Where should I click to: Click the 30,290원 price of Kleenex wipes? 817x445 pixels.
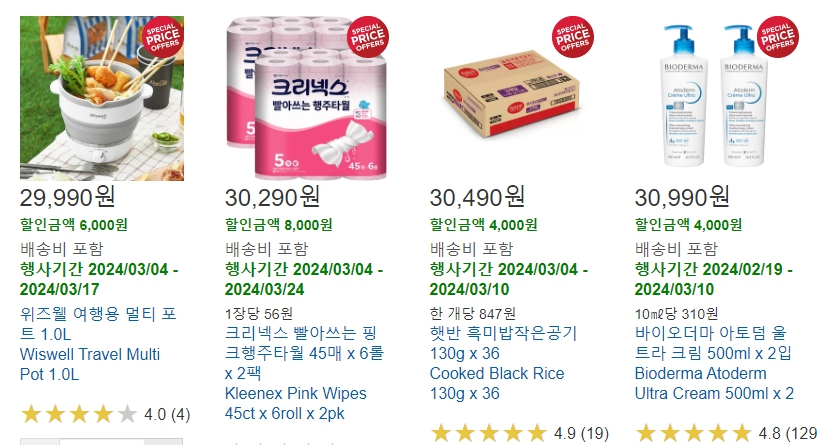pos(273,197)
